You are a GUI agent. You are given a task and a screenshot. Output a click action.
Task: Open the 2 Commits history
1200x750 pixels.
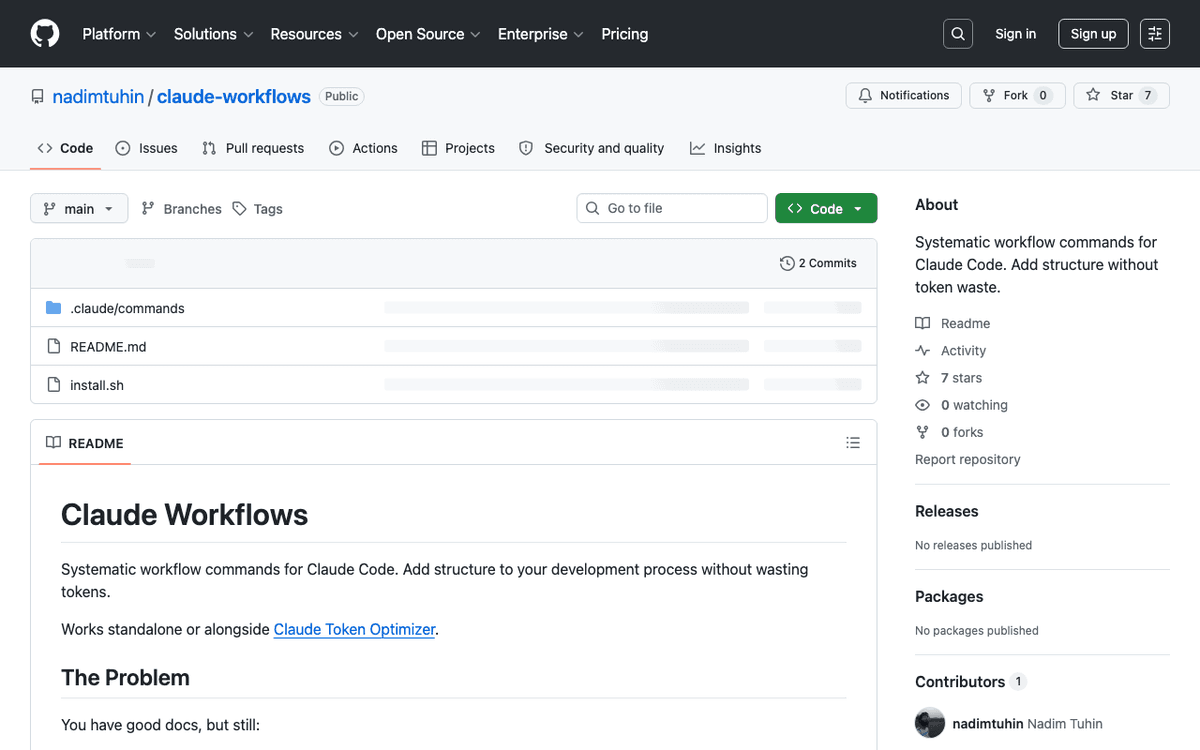(x=818, y=263)
